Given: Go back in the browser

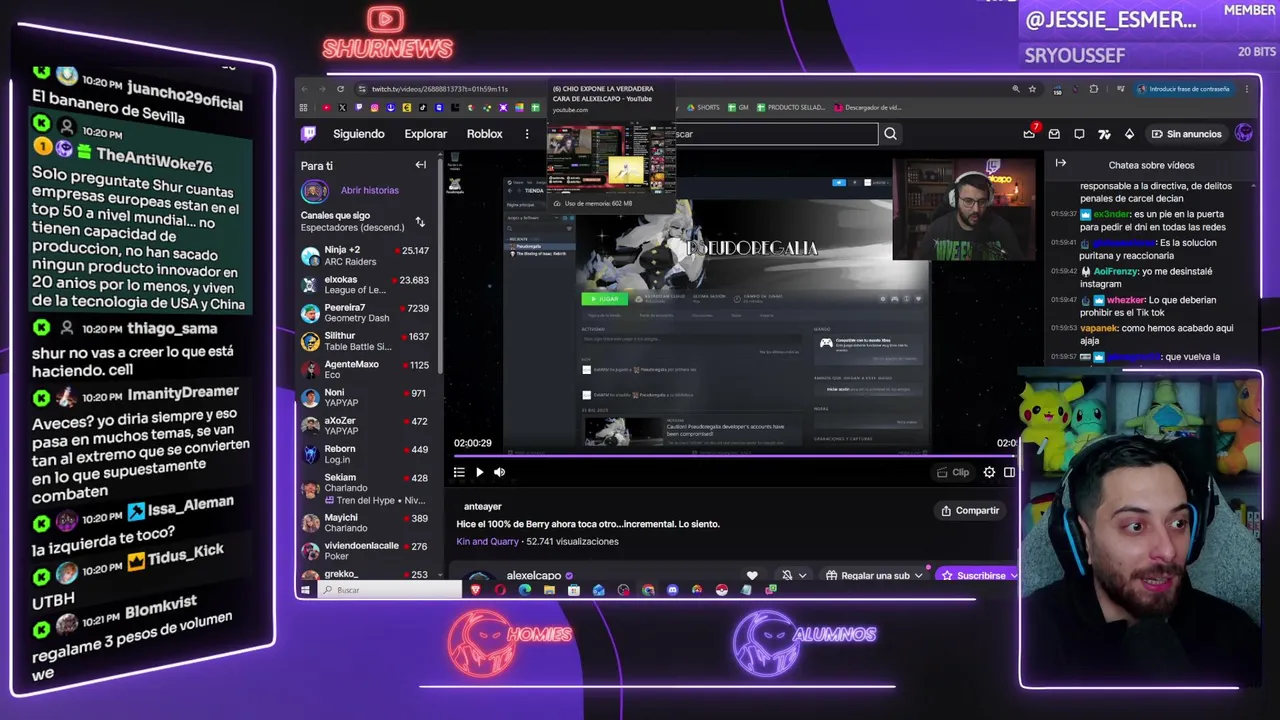Looking at the screenshot, I should (x=306, y=89).
